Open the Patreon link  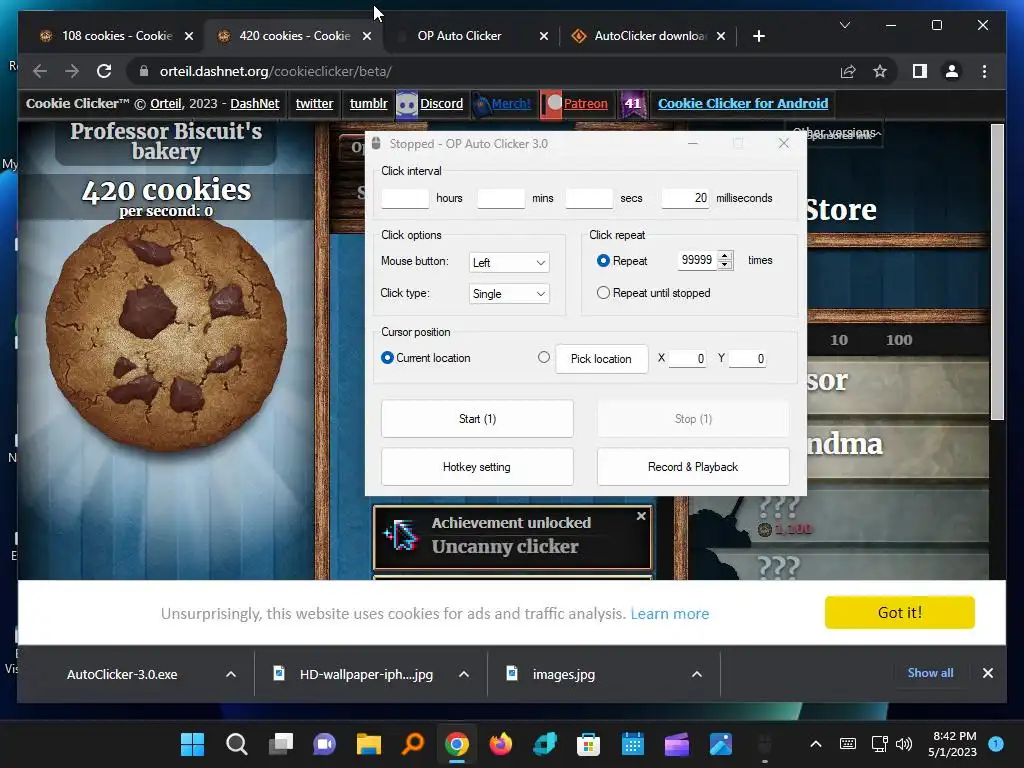[585, 103]
